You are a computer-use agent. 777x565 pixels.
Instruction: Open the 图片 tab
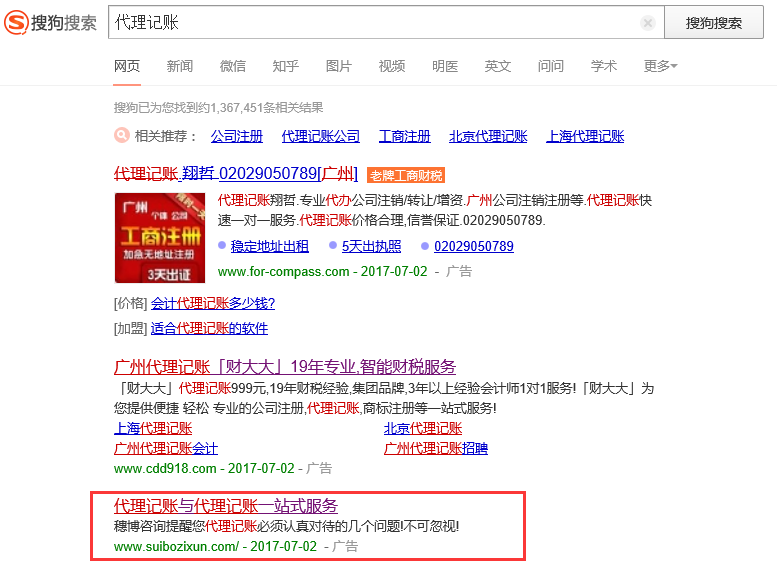(x=338, y=66)
